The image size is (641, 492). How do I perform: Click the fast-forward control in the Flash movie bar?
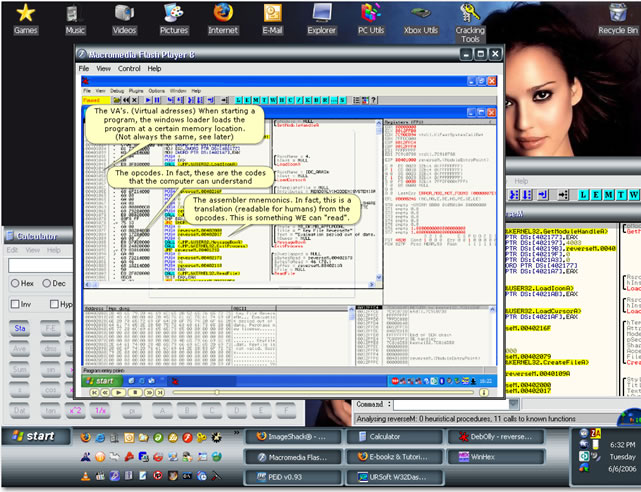149,392
